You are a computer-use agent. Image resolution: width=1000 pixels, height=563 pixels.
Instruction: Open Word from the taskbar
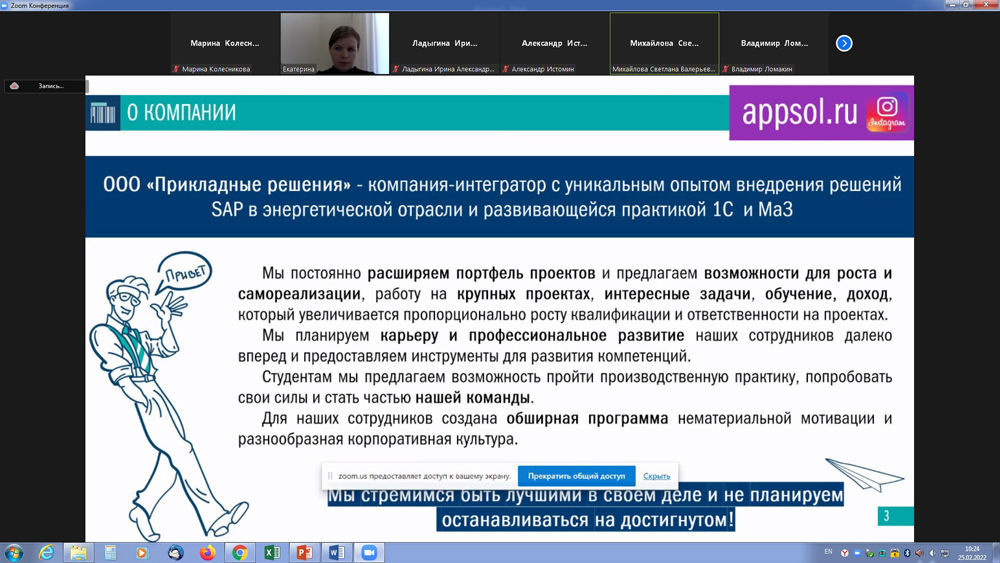[337, 552]
